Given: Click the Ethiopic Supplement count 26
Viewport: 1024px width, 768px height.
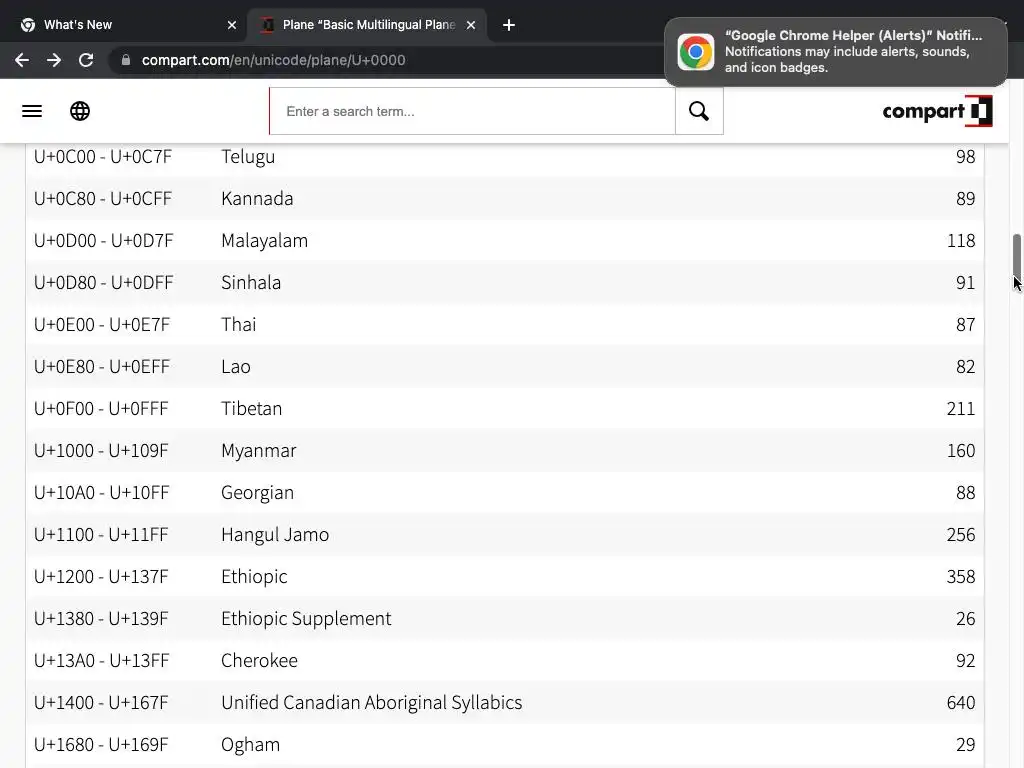Looking at the screenshot, I should (x=965, y=618).
